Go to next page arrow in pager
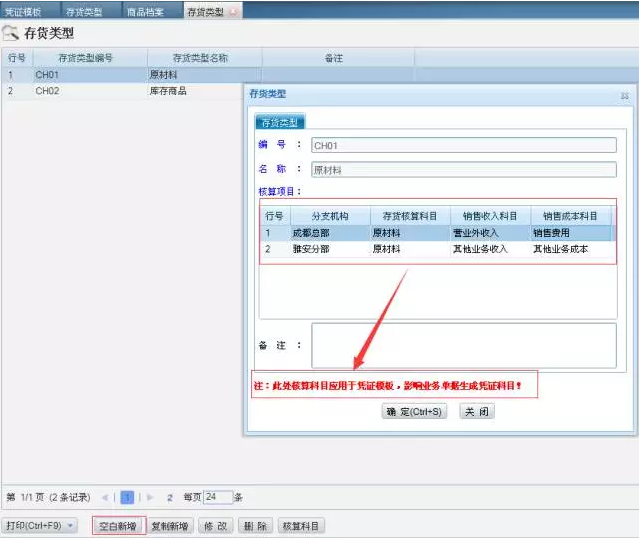The height and width of the screenshot is (539, 641). click(151, 497)
